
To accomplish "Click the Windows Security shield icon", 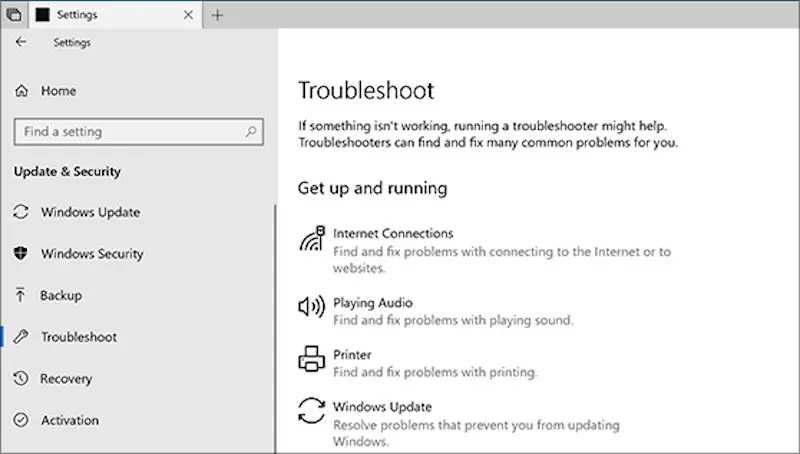I will tap(21, 254).
